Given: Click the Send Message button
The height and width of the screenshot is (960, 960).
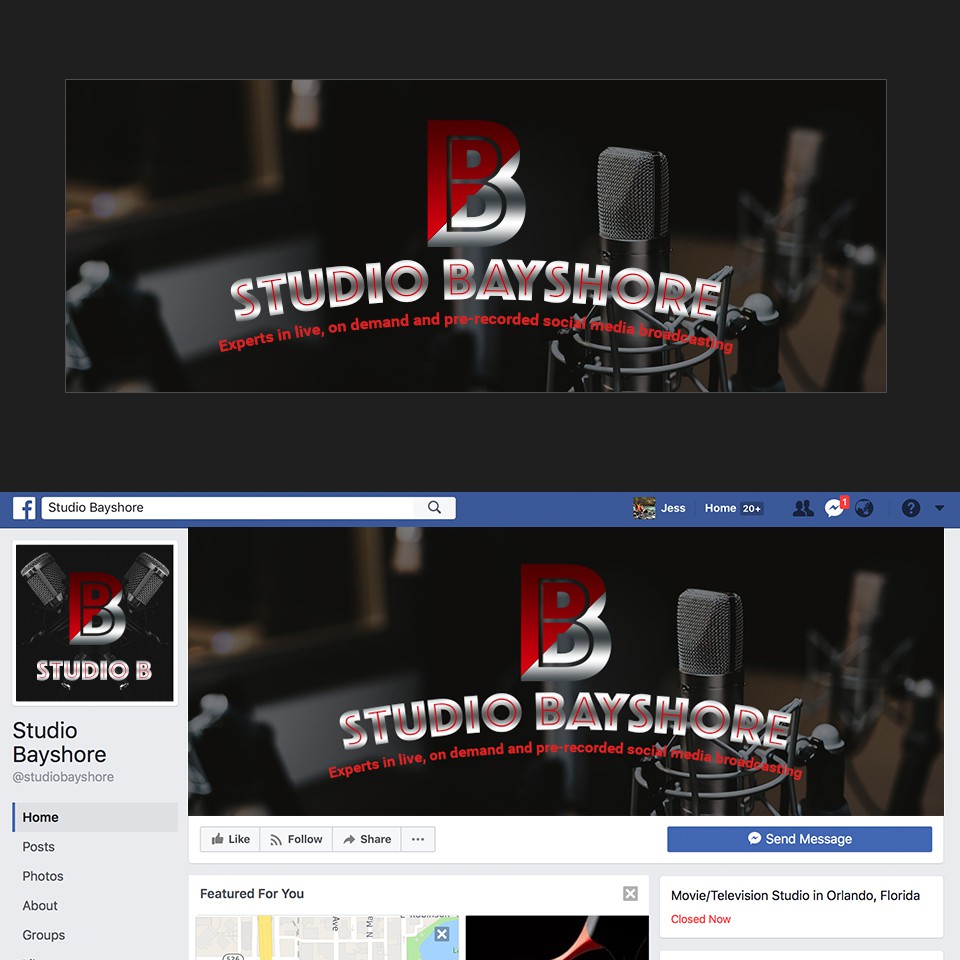Looking at the screenshot, I should (x=800, y=839).
